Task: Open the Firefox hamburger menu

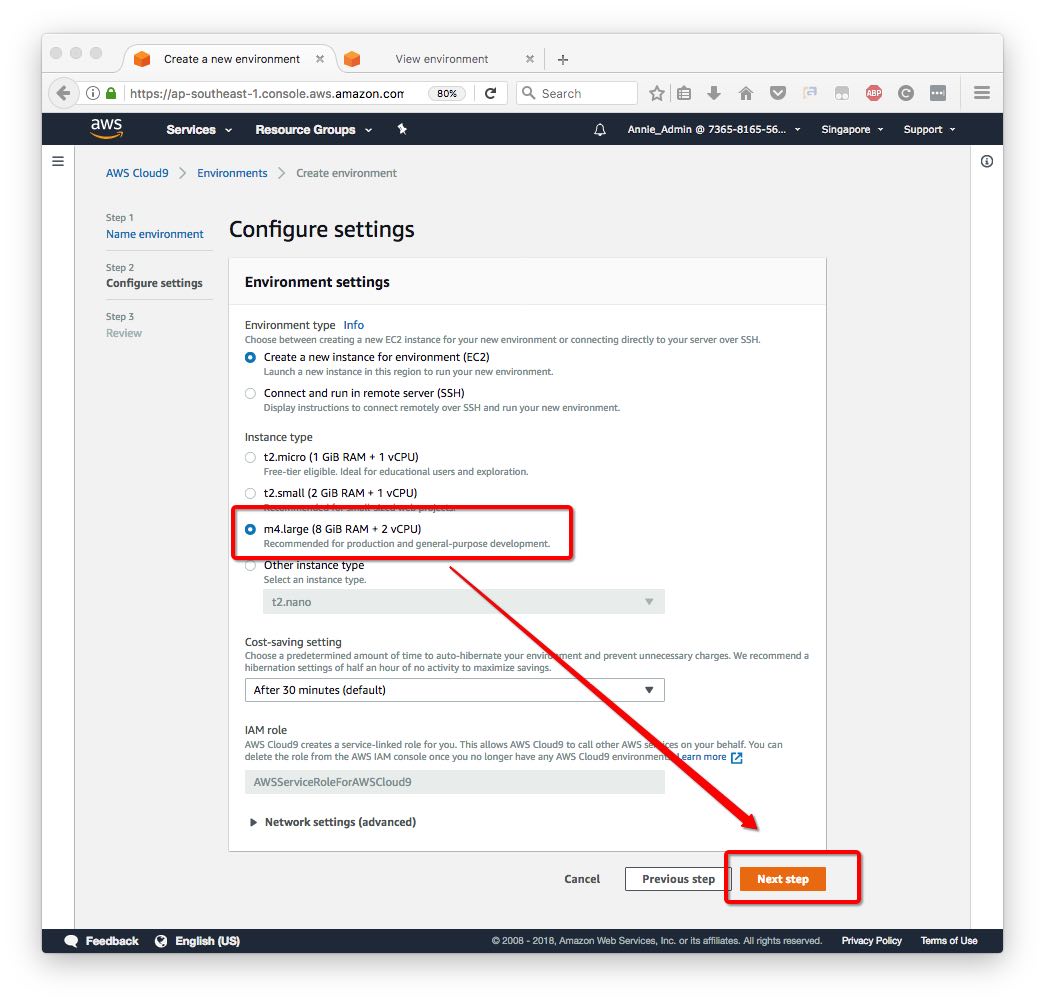Action: (982, 93)
